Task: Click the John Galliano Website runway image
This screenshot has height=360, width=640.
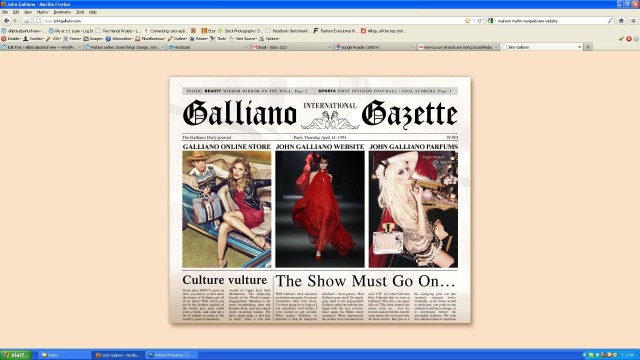Action: (x=320, y=209)
